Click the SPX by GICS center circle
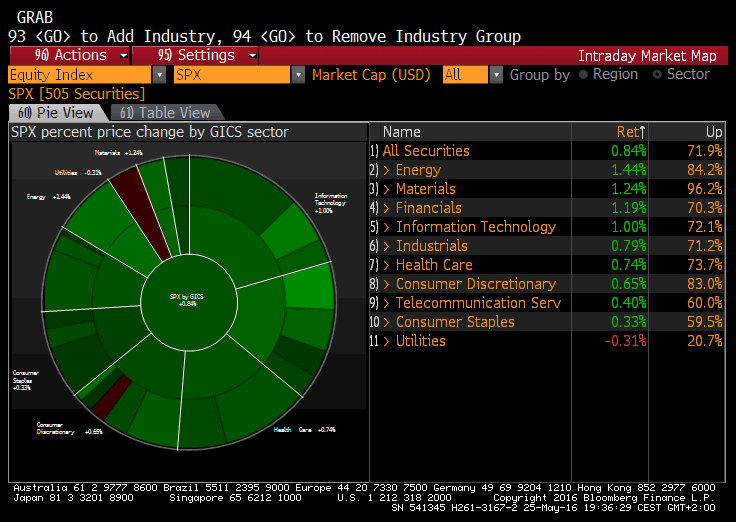The width and height of the screenshot is (736, 522). coord(189,302)
